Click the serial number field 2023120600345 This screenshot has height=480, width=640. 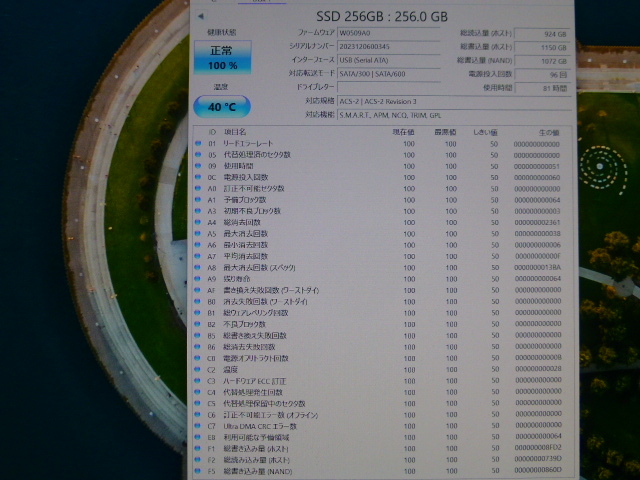389,47
